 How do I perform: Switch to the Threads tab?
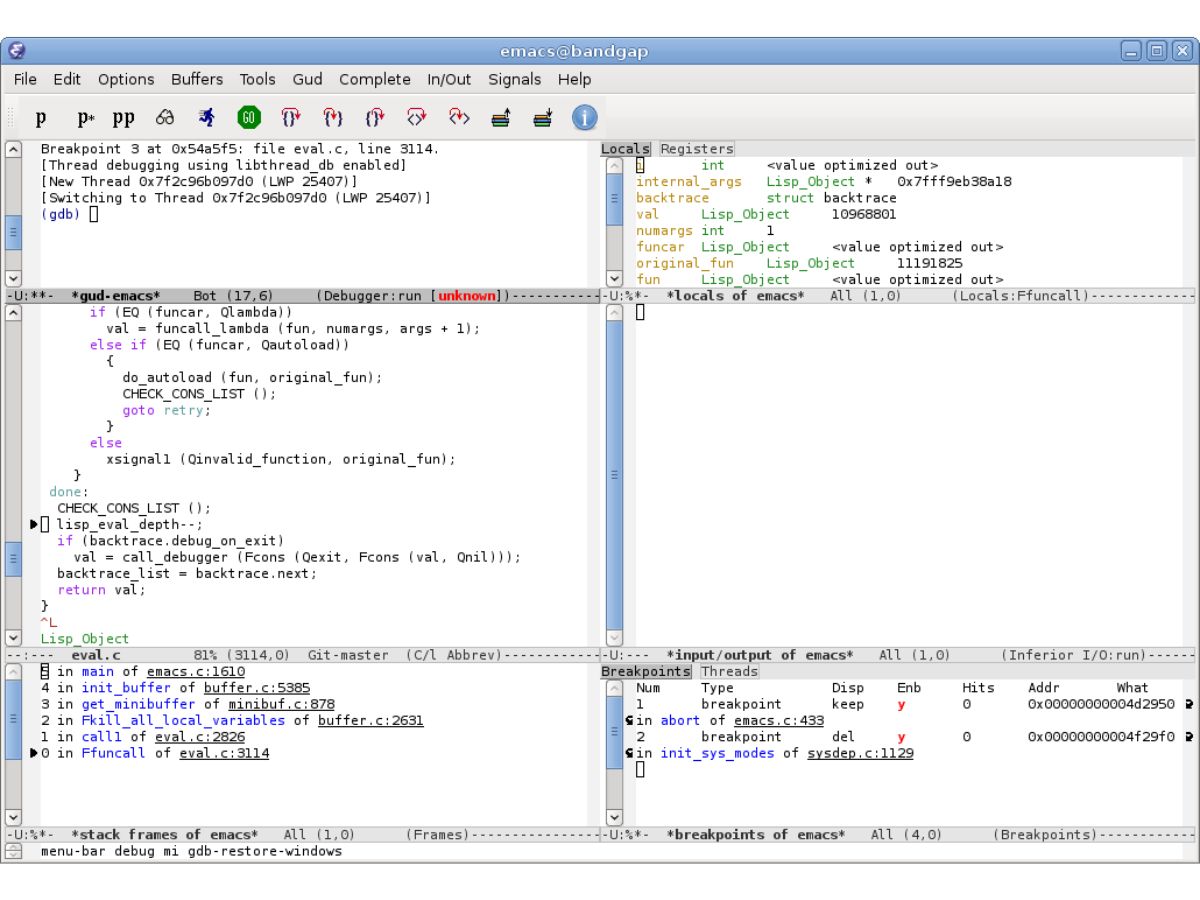(729, 671)
